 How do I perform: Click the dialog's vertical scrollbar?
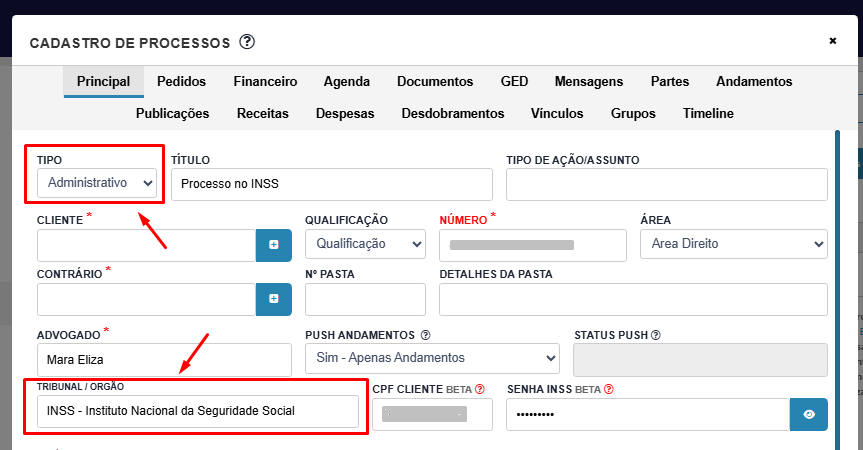(837, 290)
